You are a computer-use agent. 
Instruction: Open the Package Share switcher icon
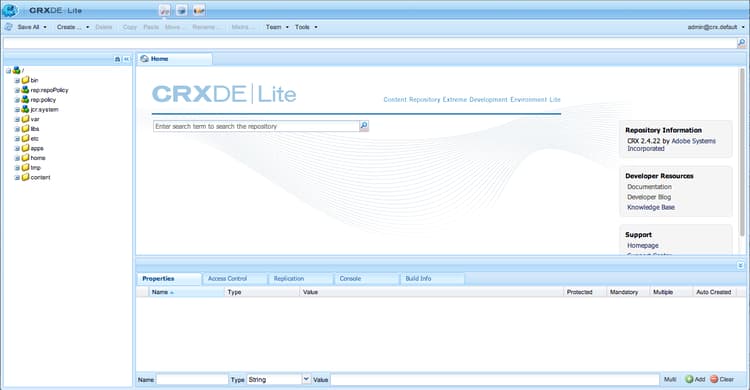[199, 10]
